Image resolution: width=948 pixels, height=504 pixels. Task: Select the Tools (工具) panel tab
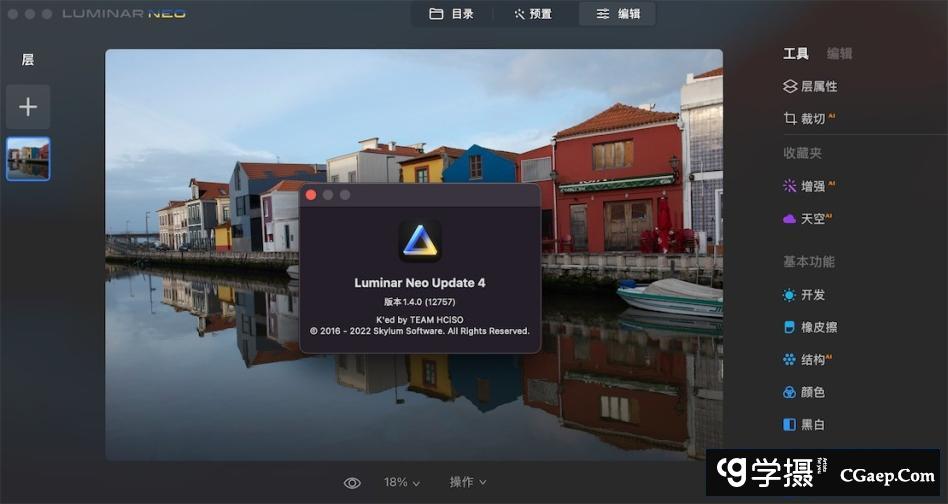(x=795, y=54)
